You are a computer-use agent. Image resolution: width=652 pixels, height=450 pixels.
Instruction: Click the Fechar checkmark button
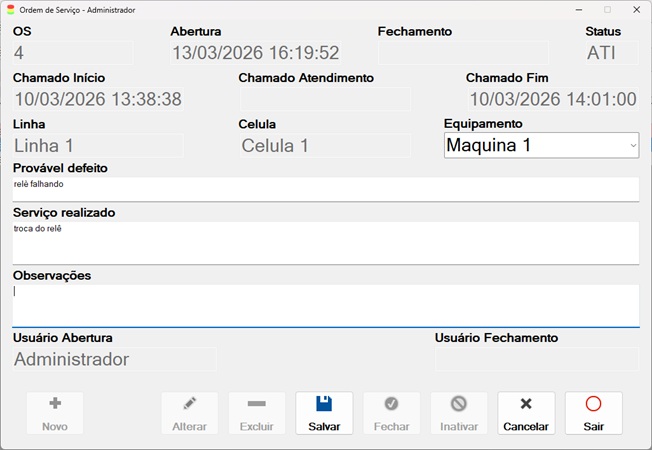(391, 413)
